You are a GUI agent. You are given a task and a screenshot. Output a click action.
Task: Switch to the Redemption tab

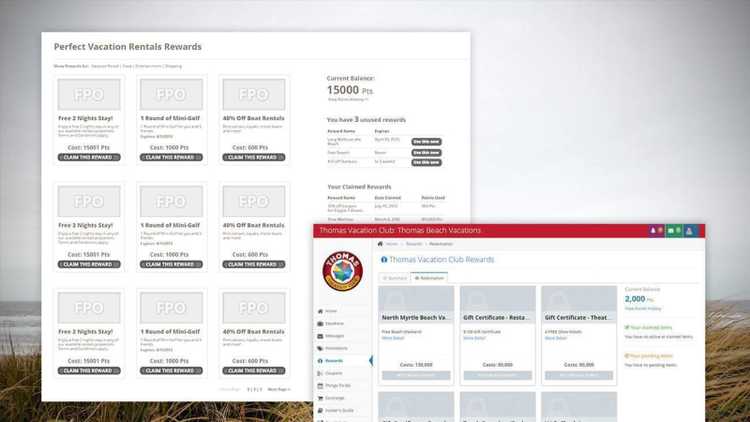(x=429, y=277)
